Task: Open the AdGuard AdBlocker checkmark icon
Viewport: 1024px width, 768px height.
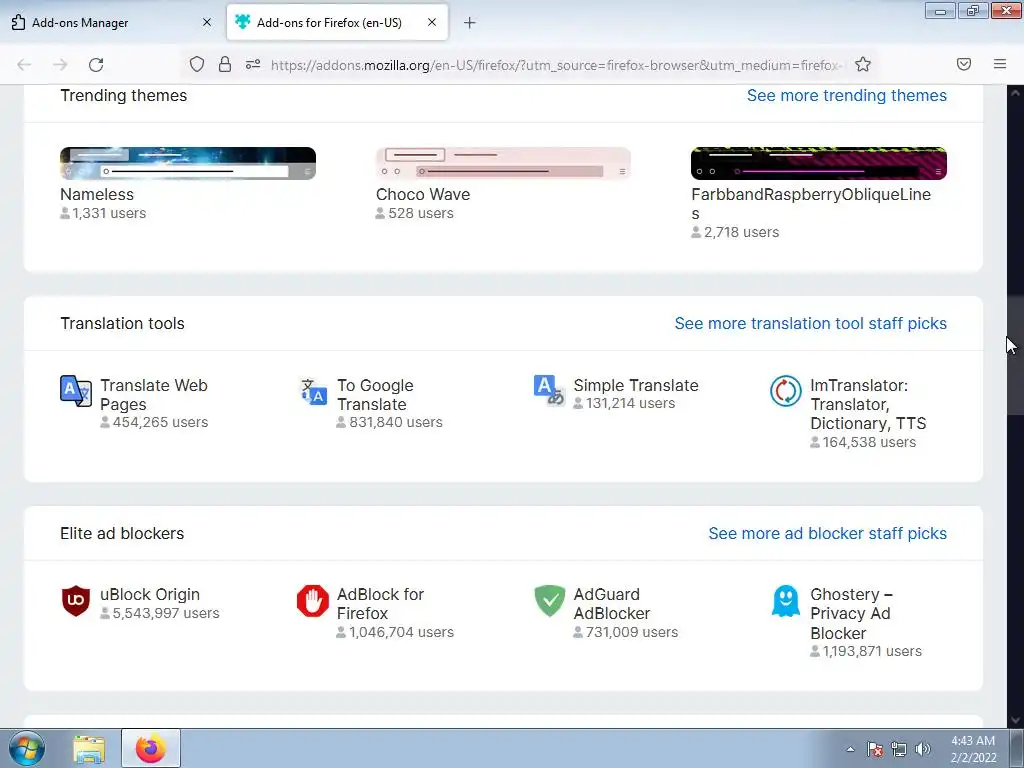Action: coord(549,601)
